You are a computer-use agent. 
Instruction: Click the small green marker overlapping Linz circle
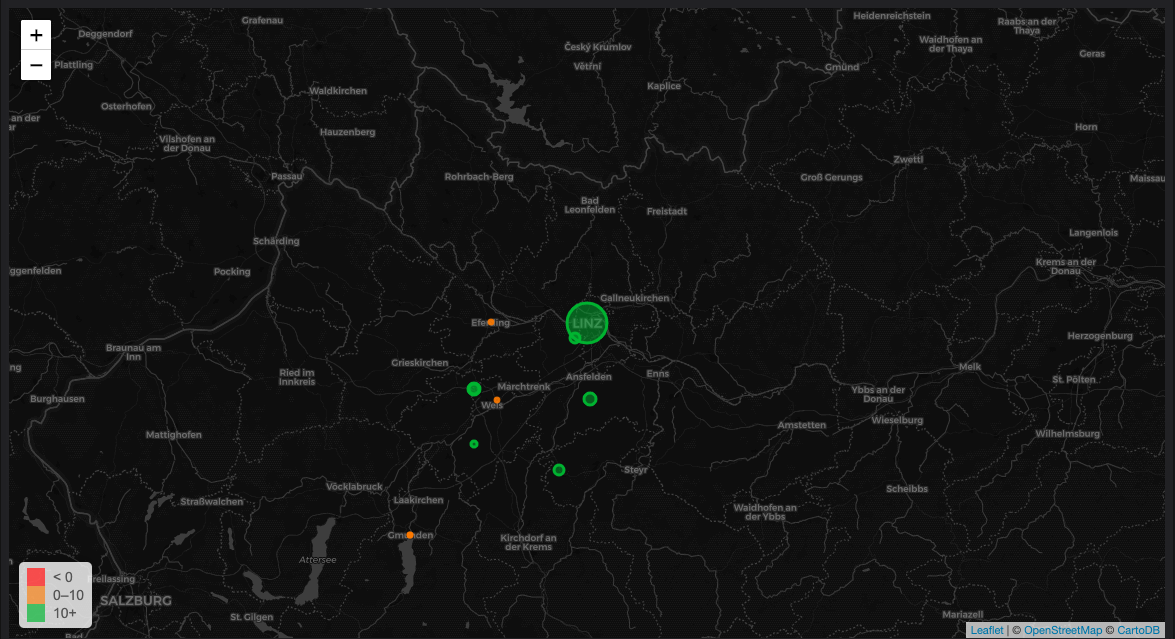(575, 338)
